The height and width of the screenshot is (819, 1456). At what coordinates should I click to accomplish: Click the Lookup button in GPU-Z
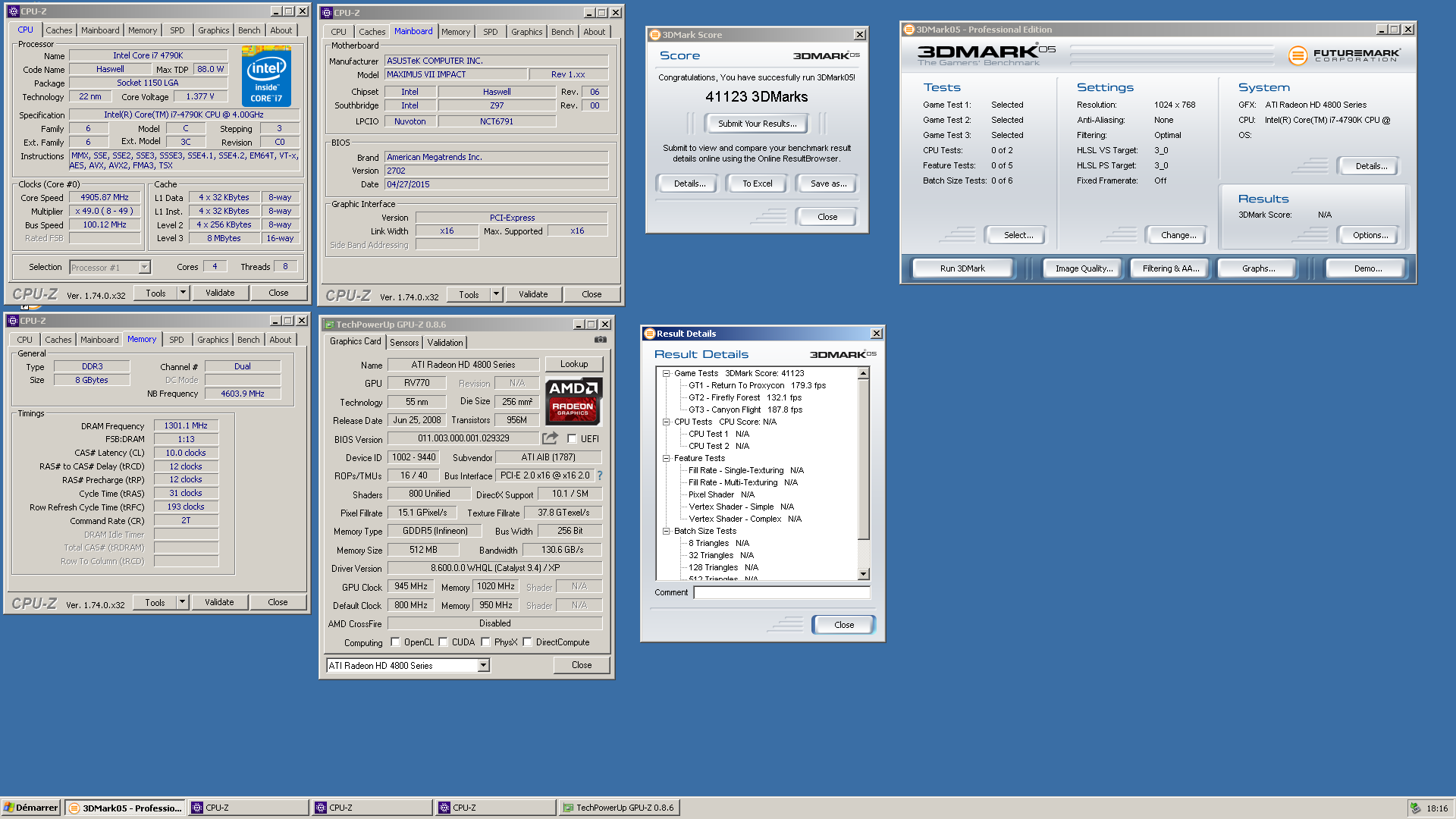click(574, 364)
